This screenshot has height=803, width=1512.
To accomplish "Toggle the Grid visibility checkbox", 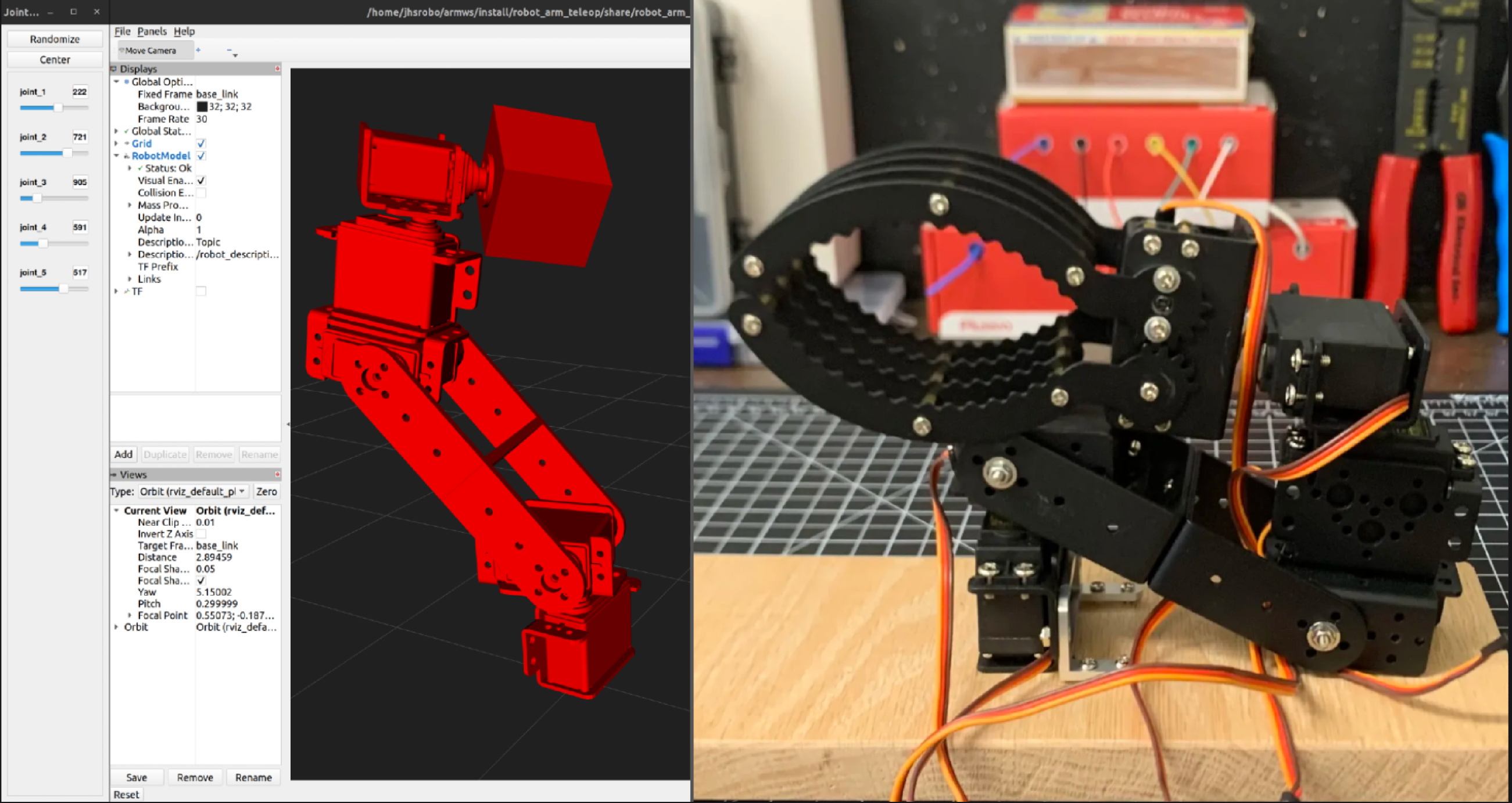I will [x=201, y=143].
